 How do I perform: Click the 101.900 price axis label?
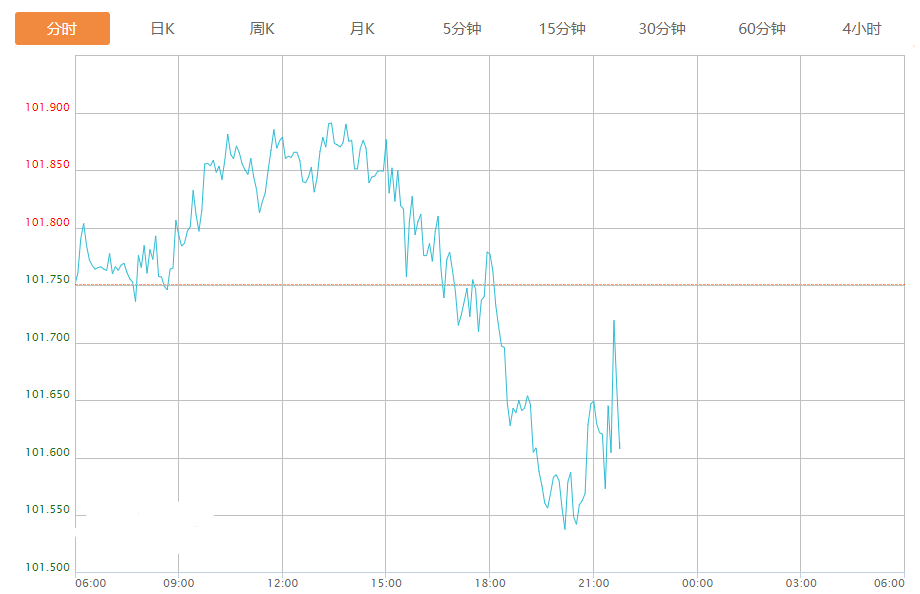(48, 108)
